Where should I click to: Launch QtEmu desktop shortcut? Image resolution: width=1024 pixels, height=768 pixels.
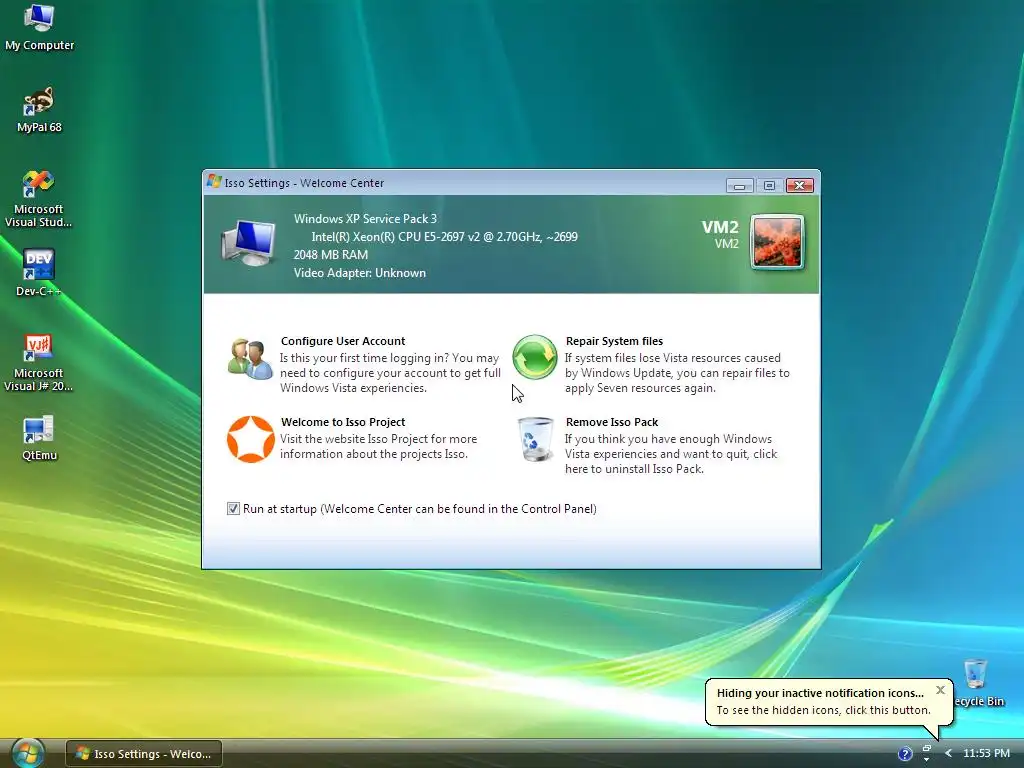point(39,438)
